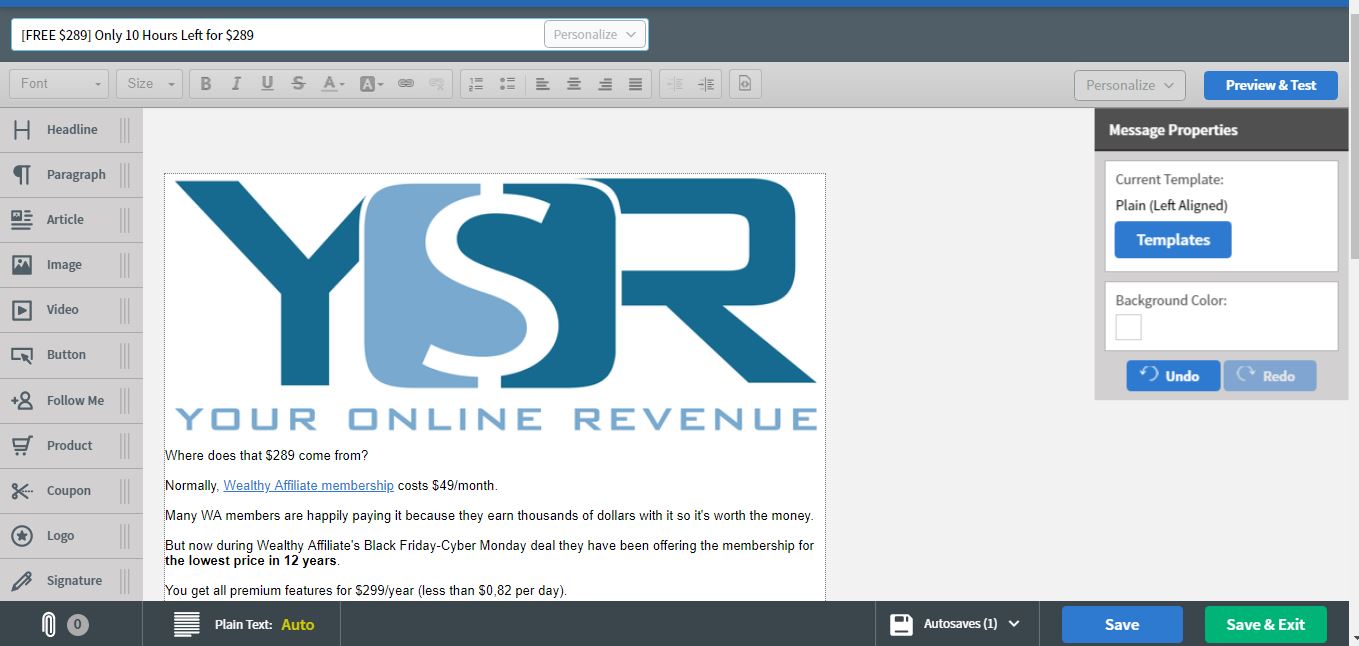Pick the message background color swatch
The width and height of the screenshot is (1359, 646).
(x=1128, y=327)
